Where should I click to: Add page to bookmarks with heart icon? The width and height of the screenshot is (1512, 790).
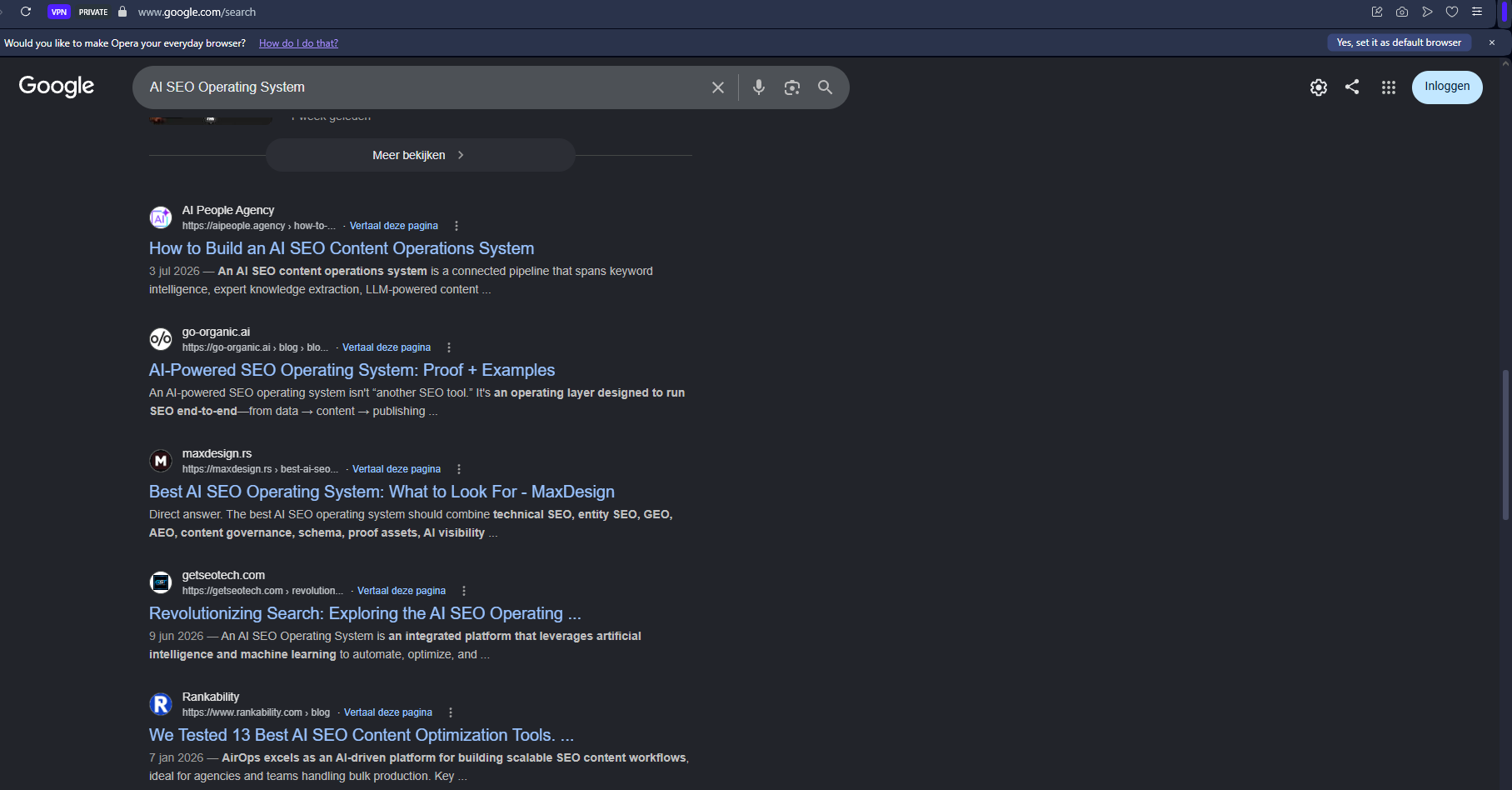click(x=1452, y=12)
